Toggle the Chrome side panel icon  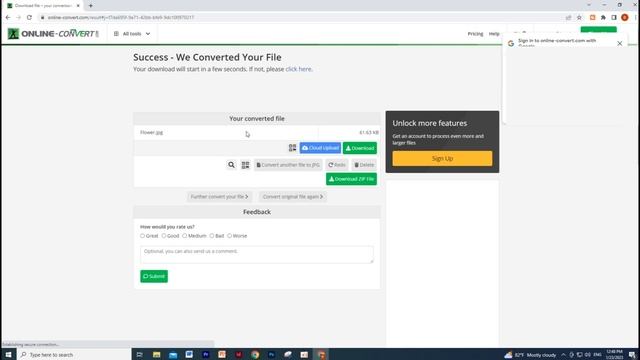(614, 18)
